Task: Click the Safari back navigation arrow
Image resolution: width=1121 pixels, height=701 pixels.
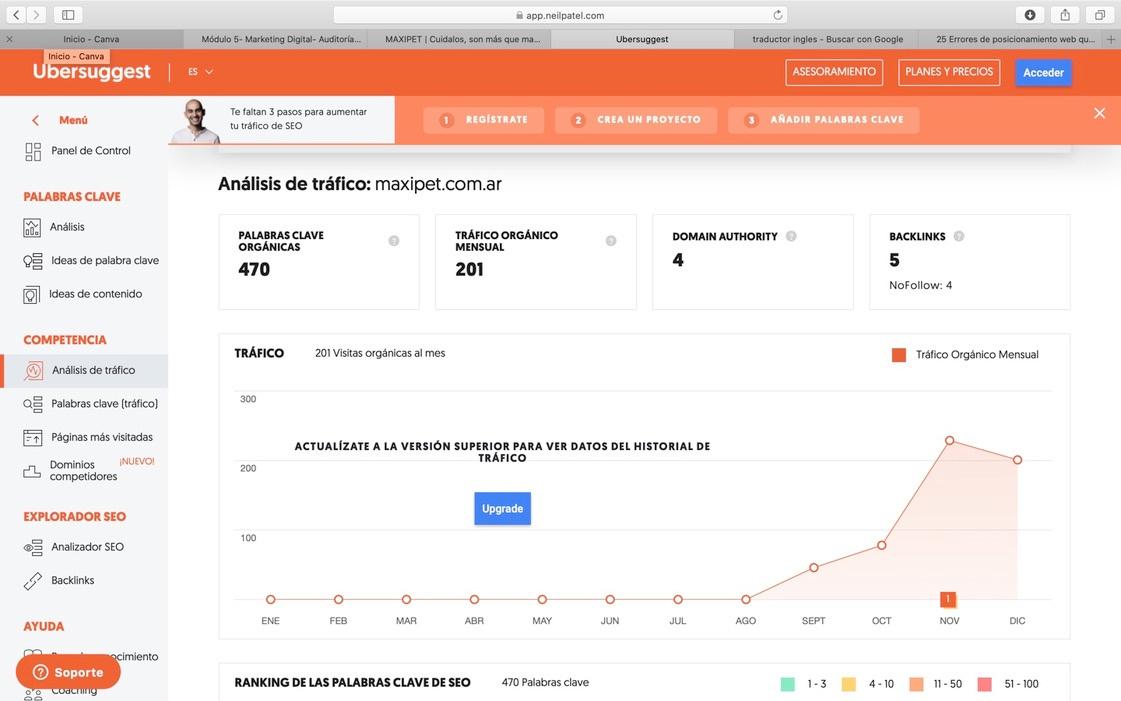Action: click(x=16, y=14)
